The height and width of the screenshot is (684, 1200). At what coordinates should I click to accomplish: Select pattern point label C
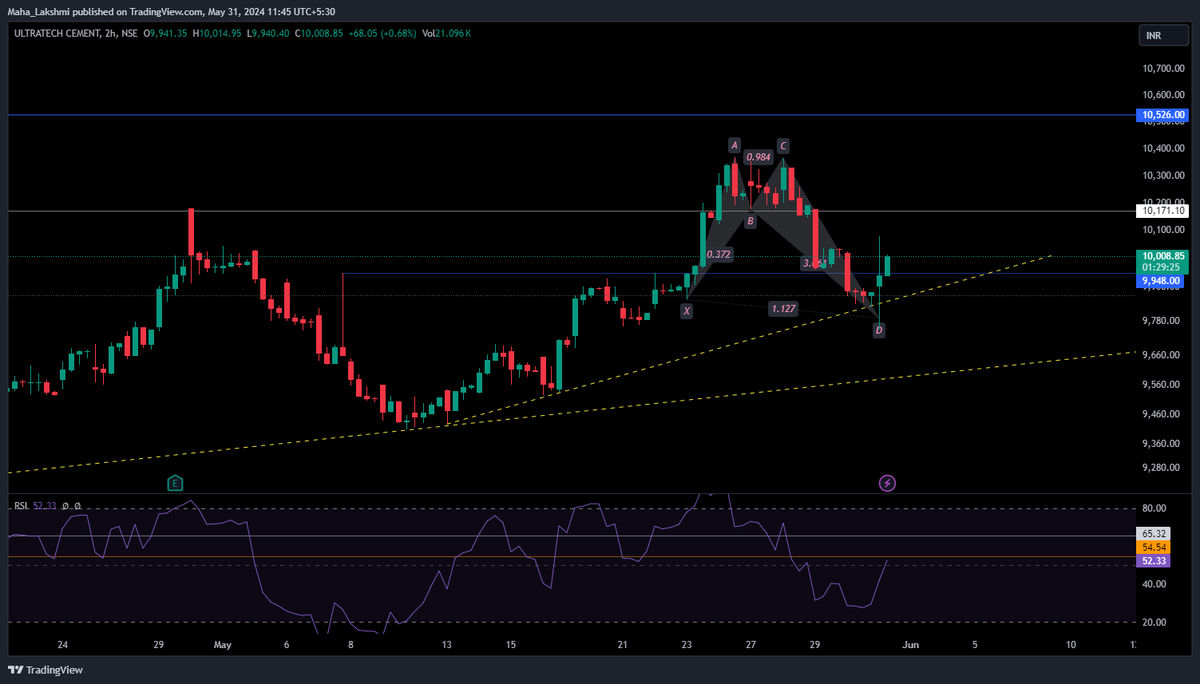(x=783, y=146)
